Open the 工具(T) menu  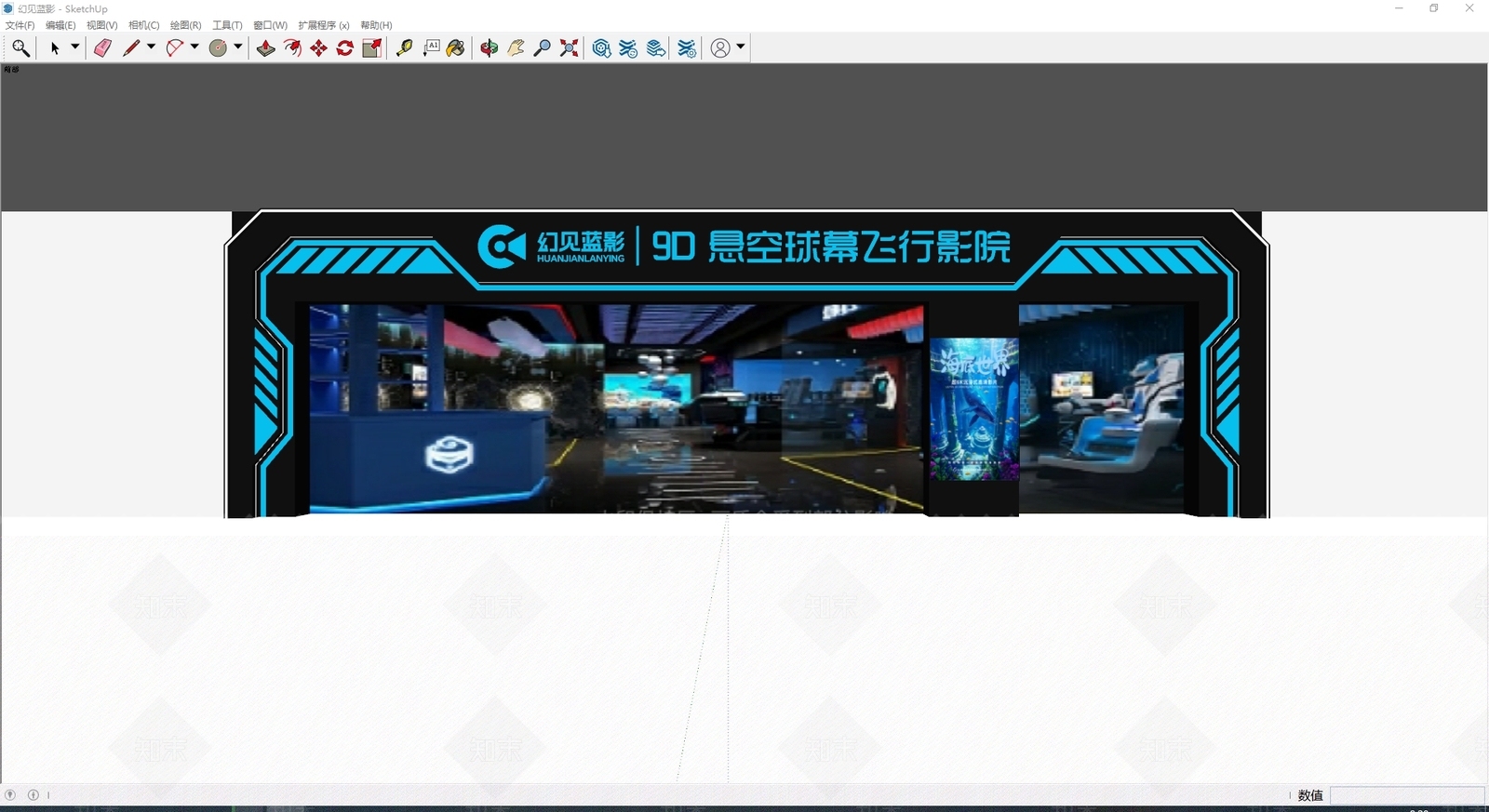click(x=227, y=25)
